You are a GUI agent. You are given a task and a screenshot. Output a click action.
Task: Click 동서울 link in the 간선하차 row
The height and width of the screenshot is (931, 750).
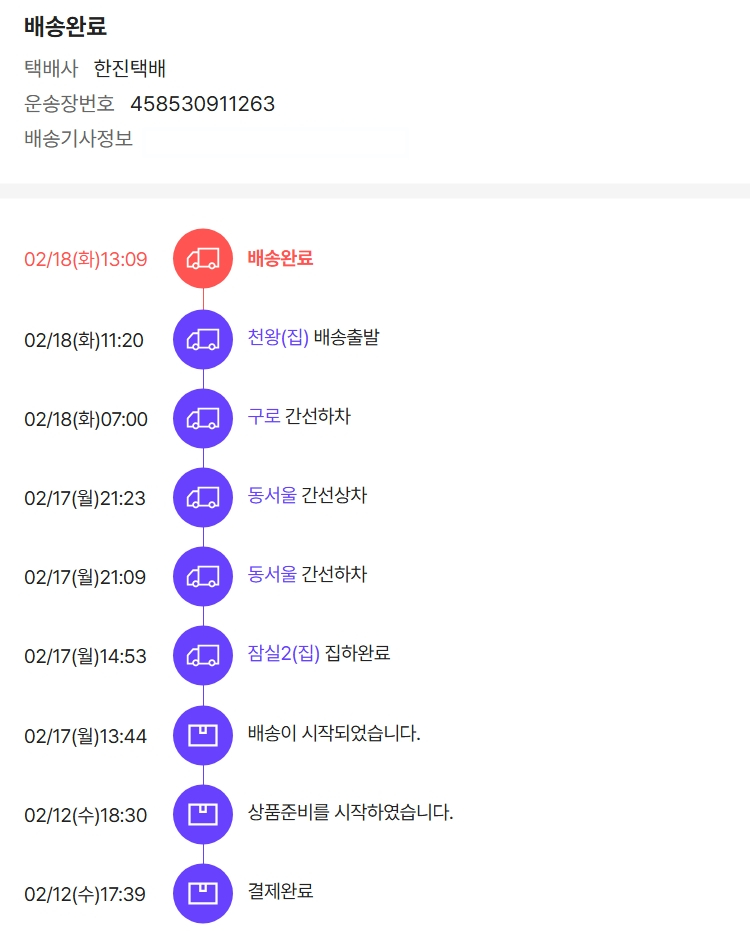pos(272,575)
